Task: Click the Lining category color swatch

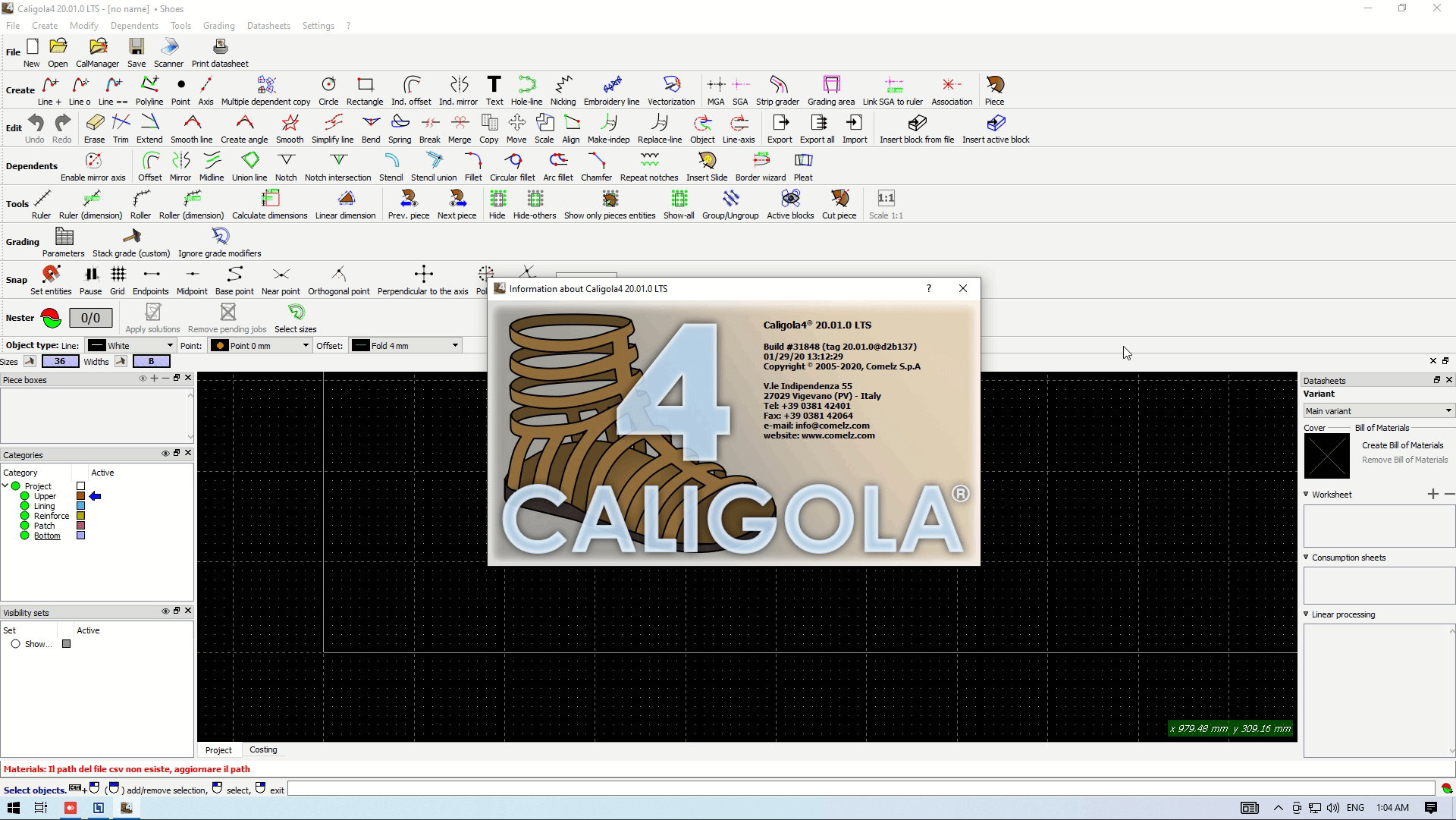Action: point(80,506)
